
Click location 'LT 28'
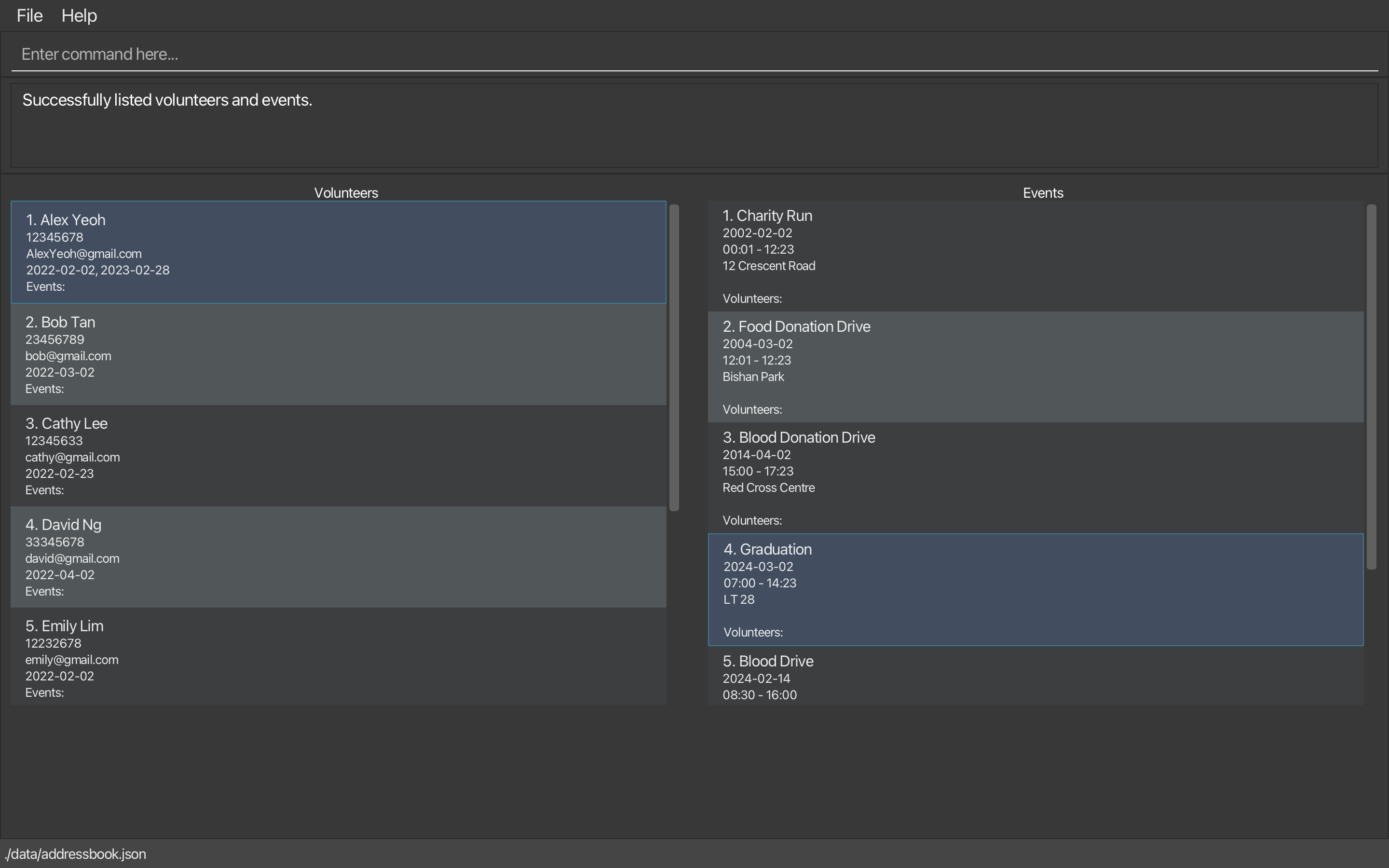[739, 599]
